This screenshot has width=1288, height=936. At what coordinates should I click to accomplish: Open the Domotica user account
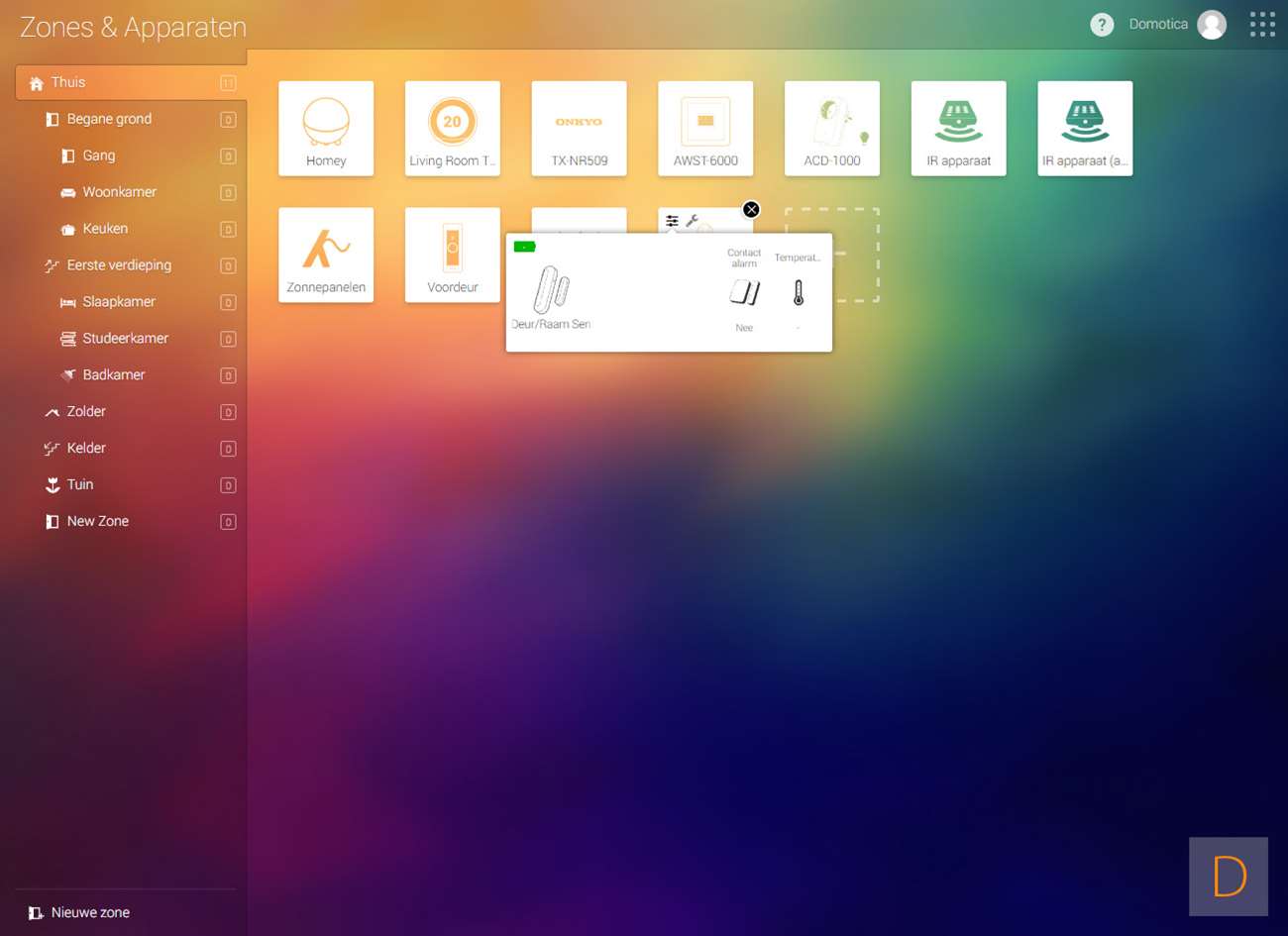tap(1176, 25)
